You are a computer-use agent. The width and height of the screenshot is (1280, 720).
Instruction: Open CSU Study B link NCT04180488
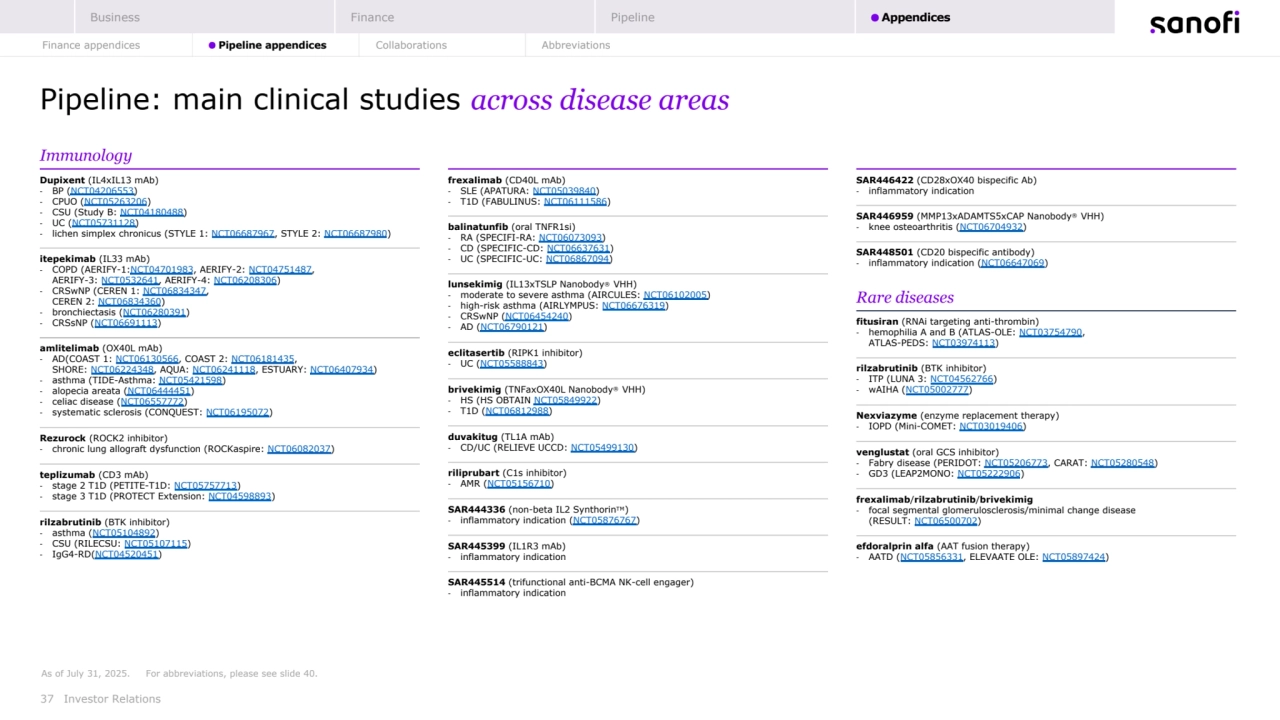coord(152,212)
